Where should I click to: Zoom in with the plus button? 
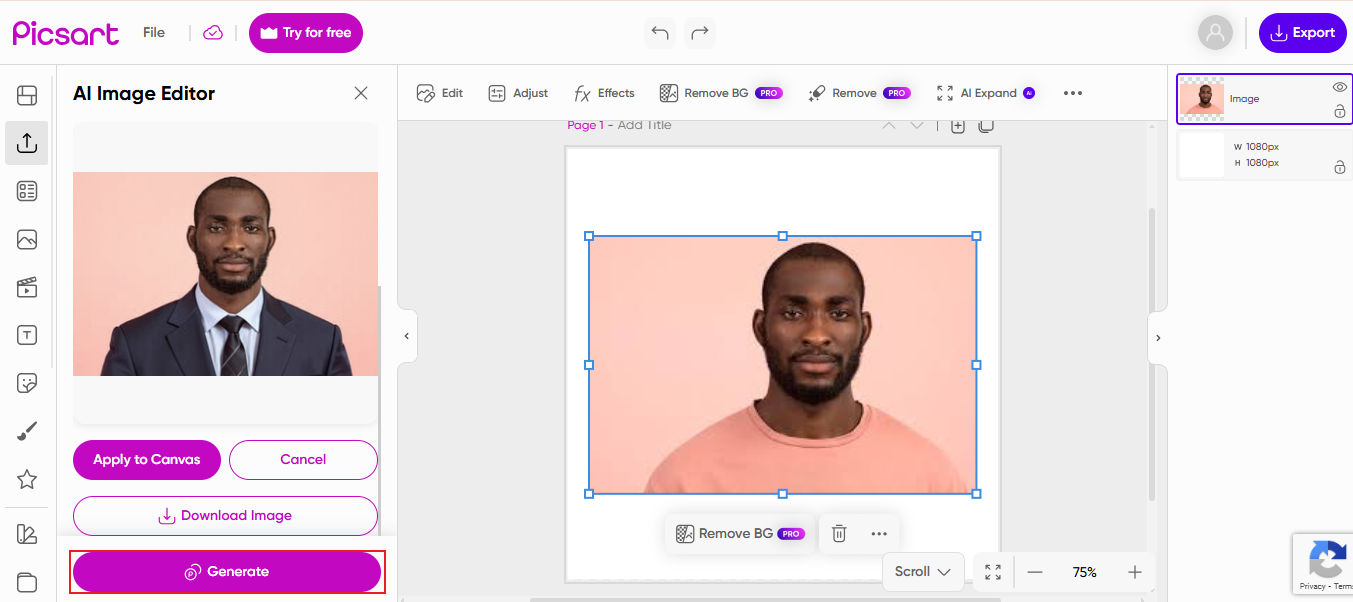click(1134, 572)
